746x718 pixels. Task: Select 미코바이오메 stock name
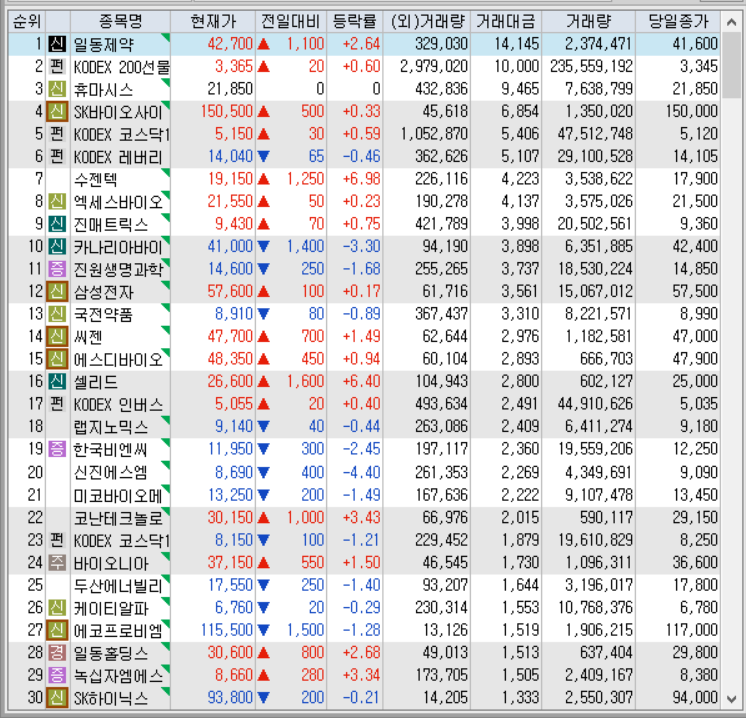[x=118, y=496]
